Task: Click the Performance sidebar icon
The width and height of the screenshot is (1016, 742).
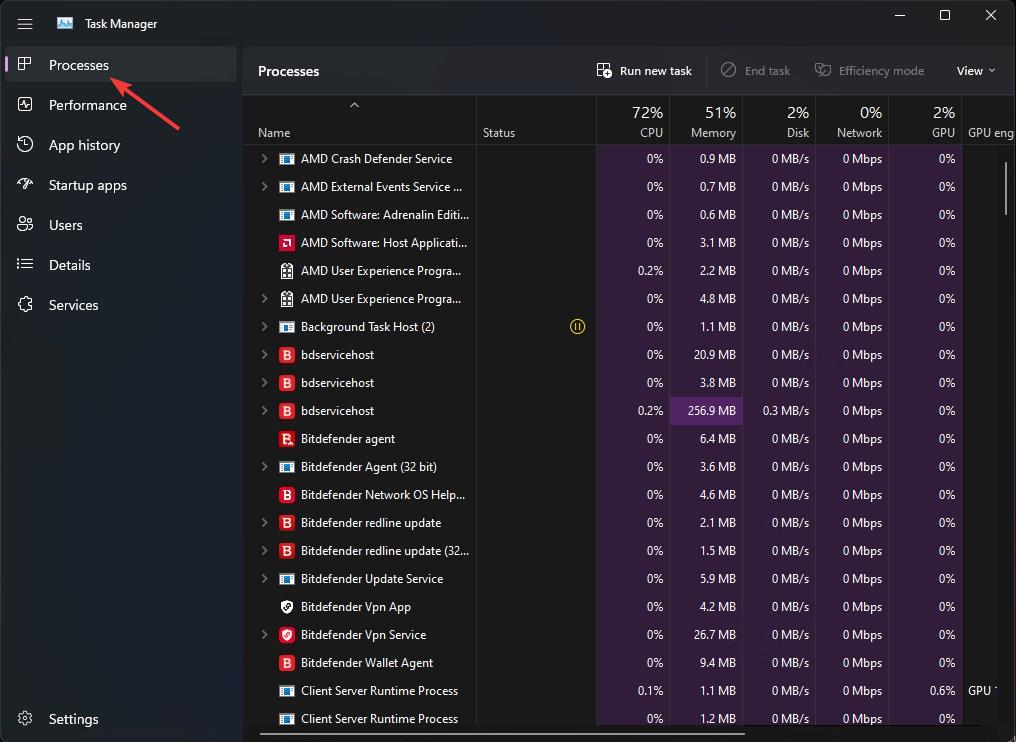Action: [x=25, y=104]
